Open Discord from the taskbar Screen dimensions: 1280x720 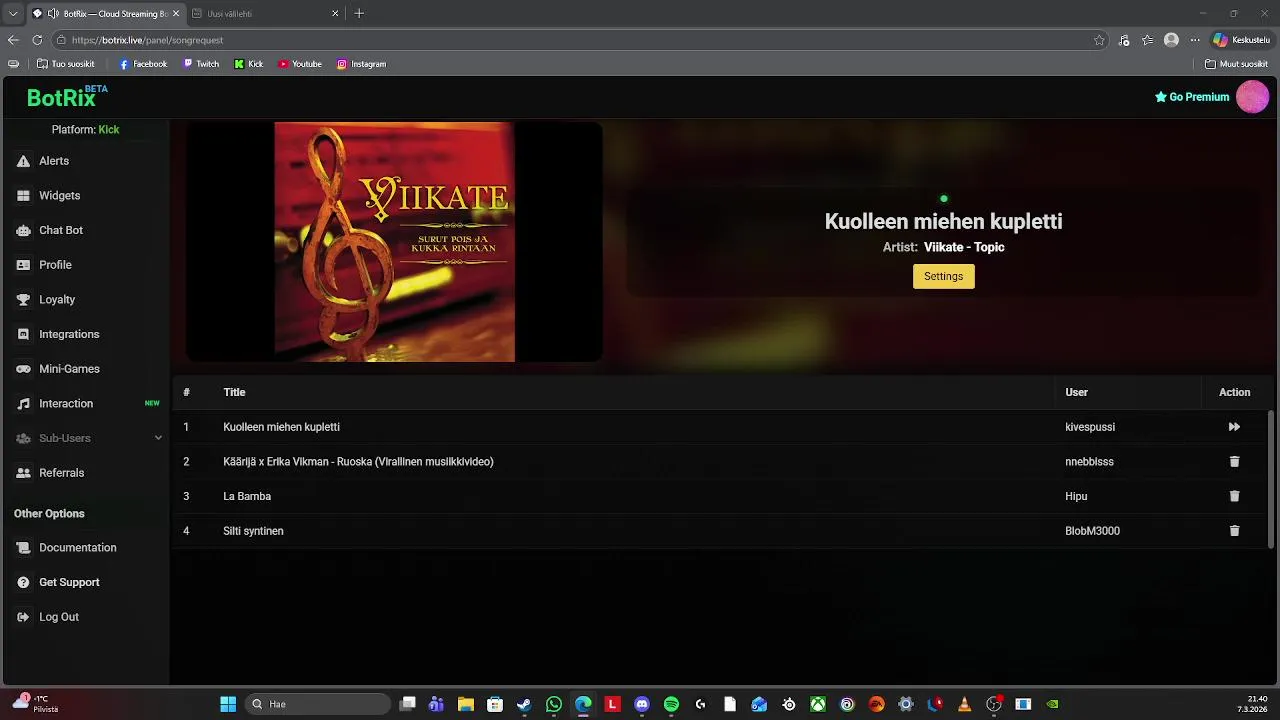(642, 704)
